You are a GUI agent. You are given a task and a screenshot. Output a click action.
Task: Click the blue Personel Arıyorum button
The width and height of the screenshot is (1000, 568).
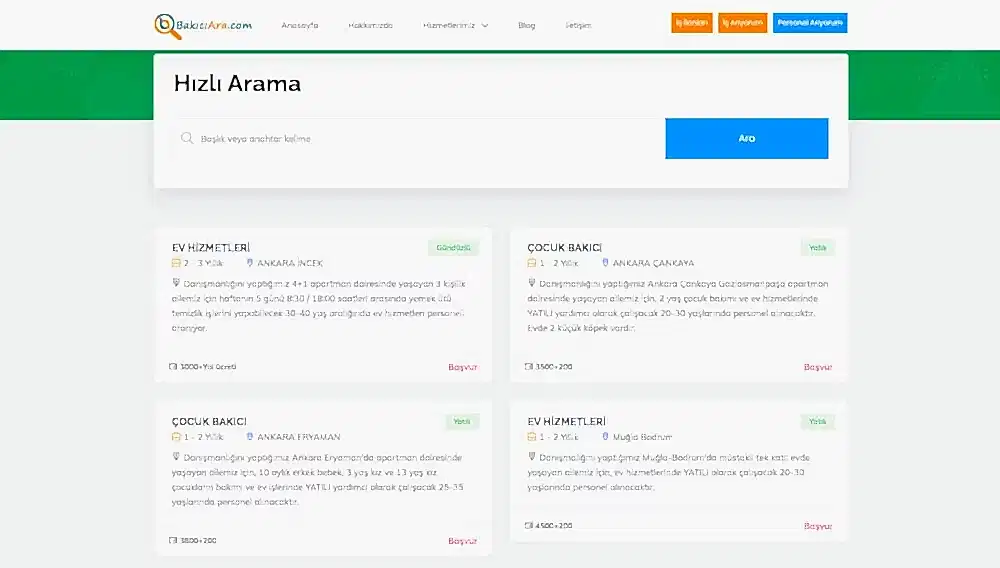point(810,23)
